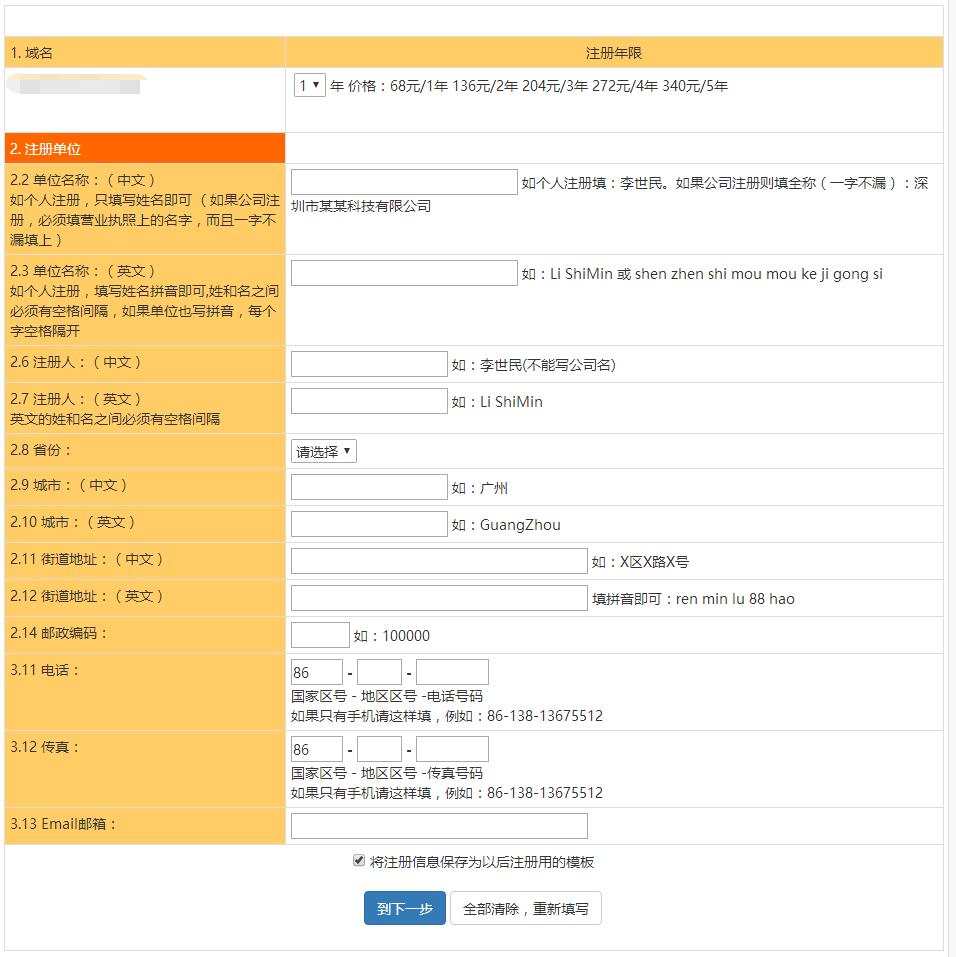Click the English registrant name field
Image resolution: width=956 pixels, height=957 pixels.
click(368, 401)
